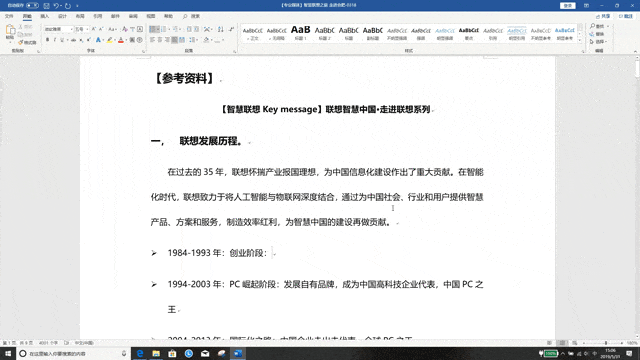
Task: Open File Explorer from the taskbar
Action: click(x=156, y=353)
